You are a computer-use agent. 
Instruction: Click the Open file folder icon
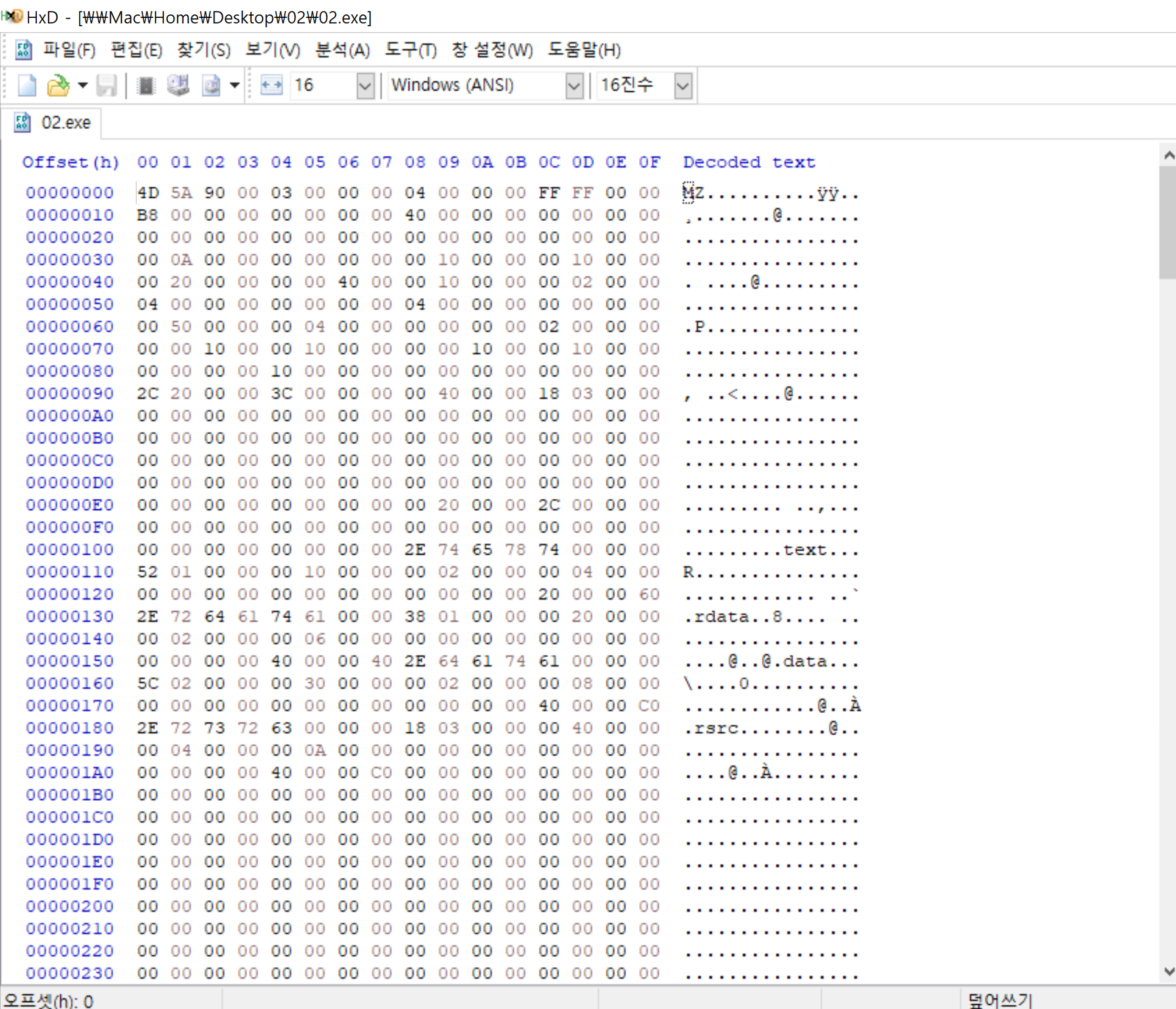(x=57, y=86)
